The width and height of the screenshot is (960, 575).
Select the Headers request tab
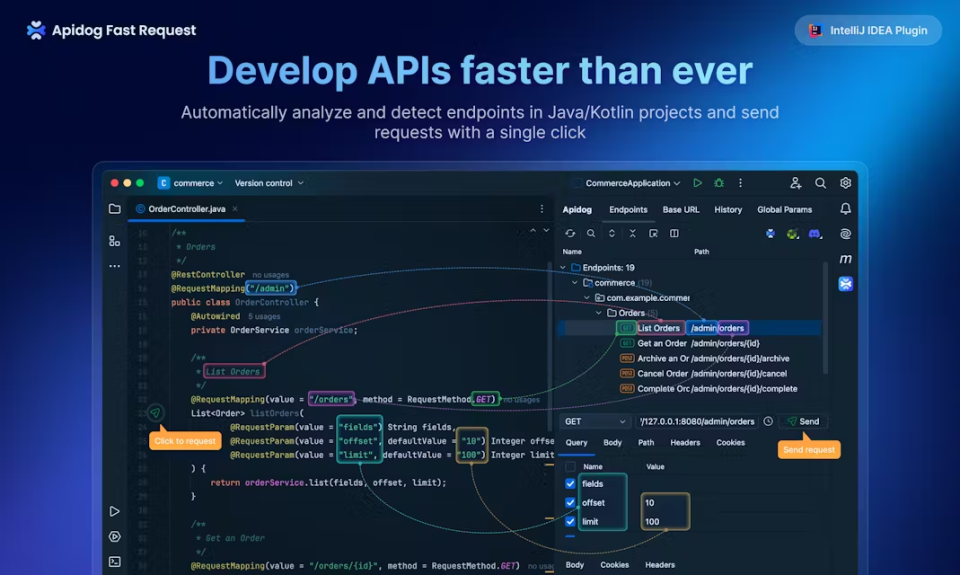click(x=685, y=443)
